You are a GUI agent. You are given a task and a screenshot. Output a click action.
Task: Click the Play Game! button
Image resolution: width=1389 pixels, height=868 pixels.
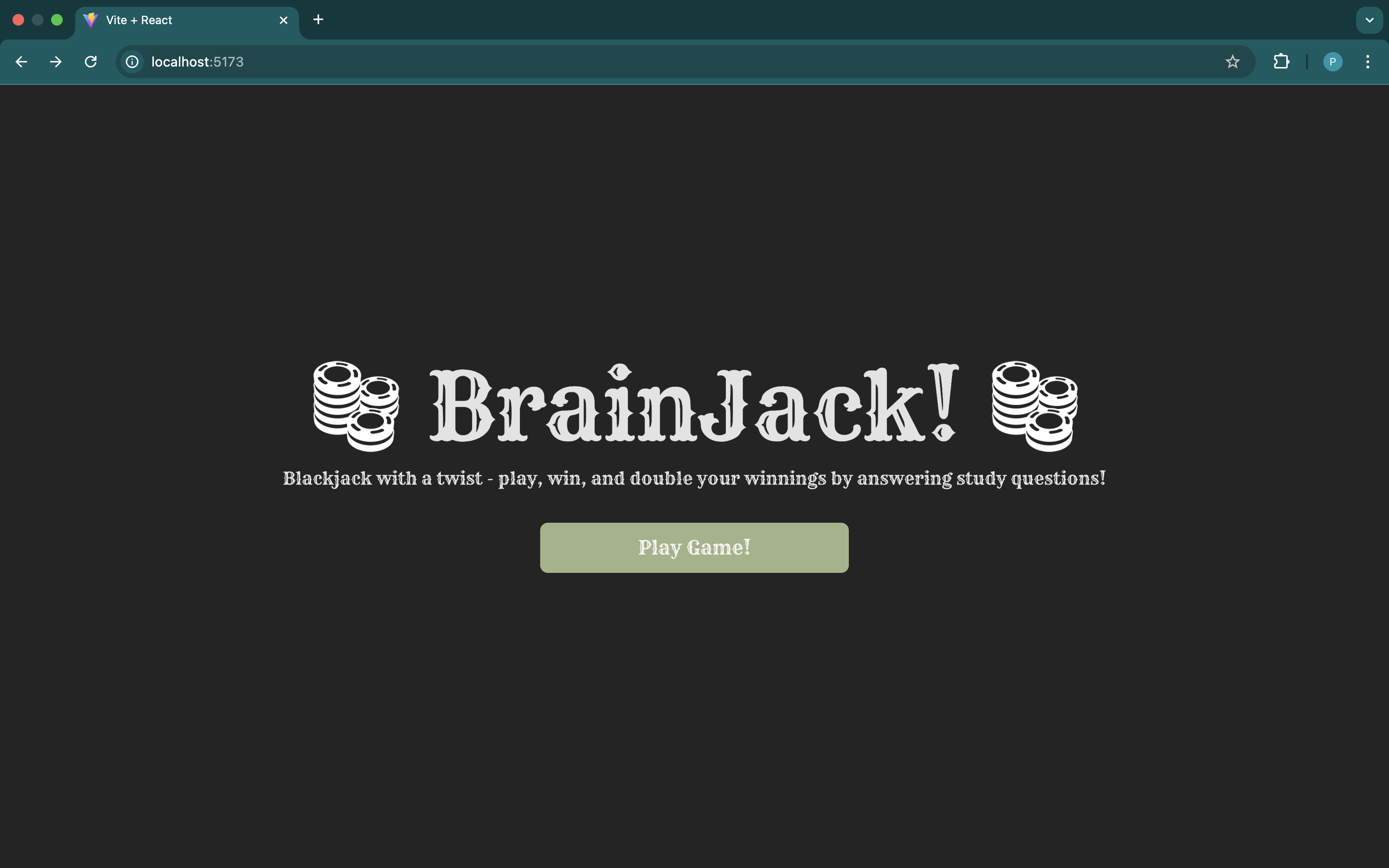694,547
